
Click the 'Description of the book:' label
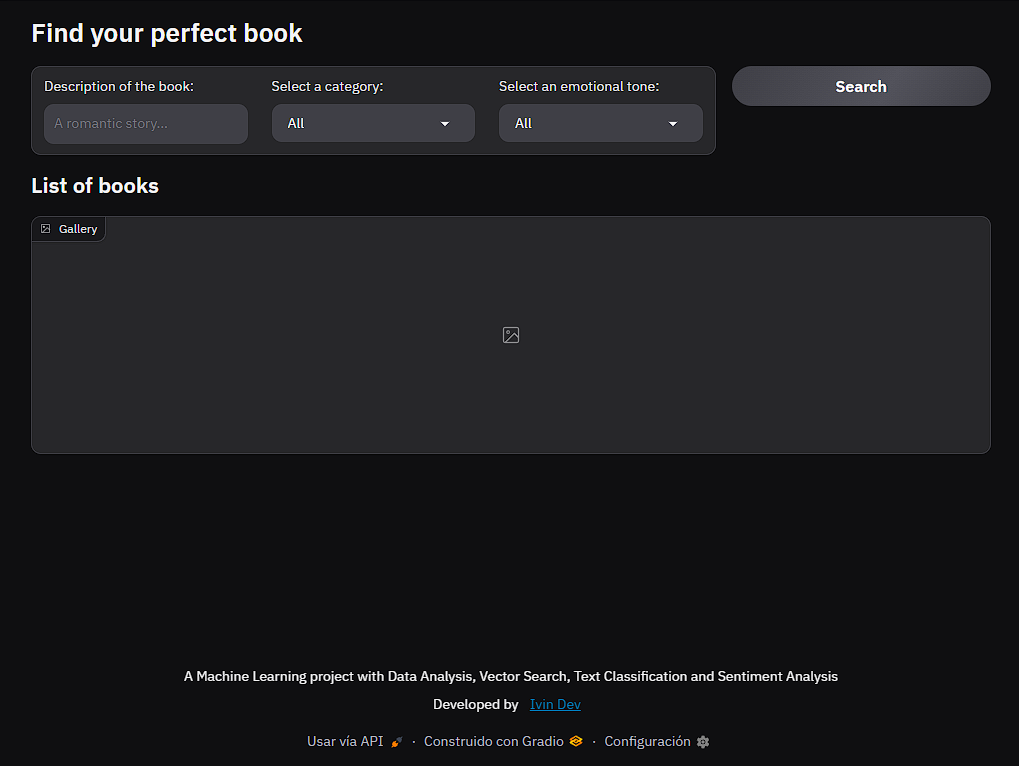tap(119, 86)
